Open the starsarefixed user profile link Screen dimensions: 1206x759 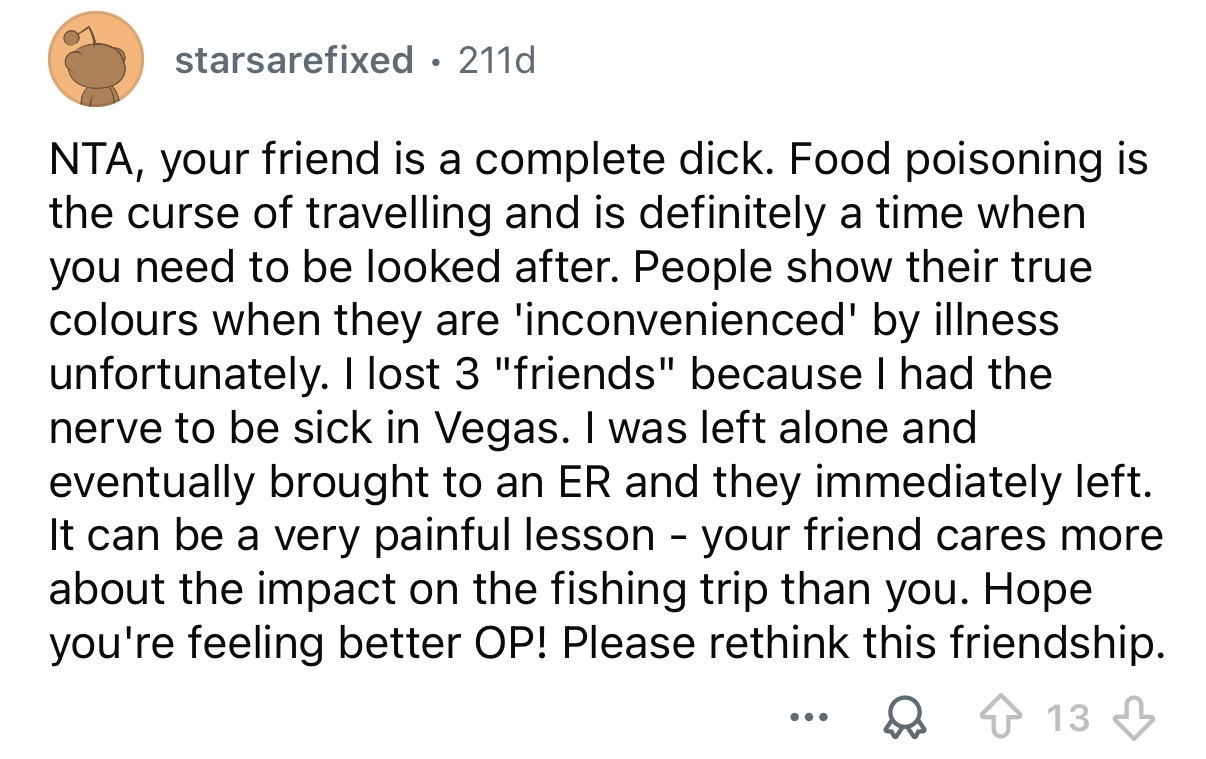tap(294, 61)
